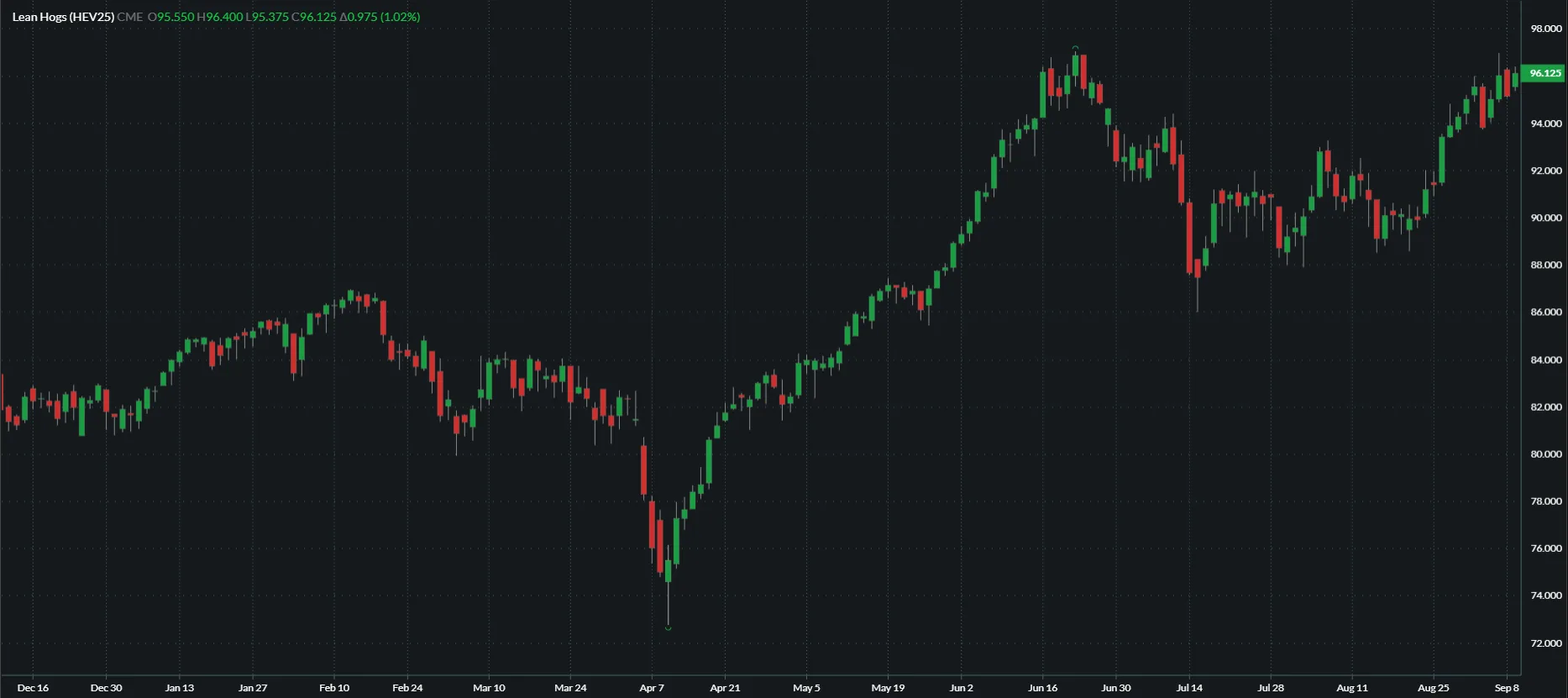1568x698 pixels.
Task: Click the Feb 10 label on time axis
Action: click(334, 688)
